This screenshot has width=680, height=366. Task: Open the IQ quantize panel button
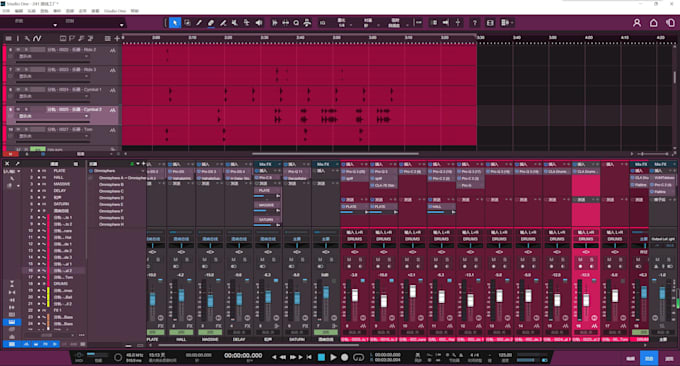(322, 23)
